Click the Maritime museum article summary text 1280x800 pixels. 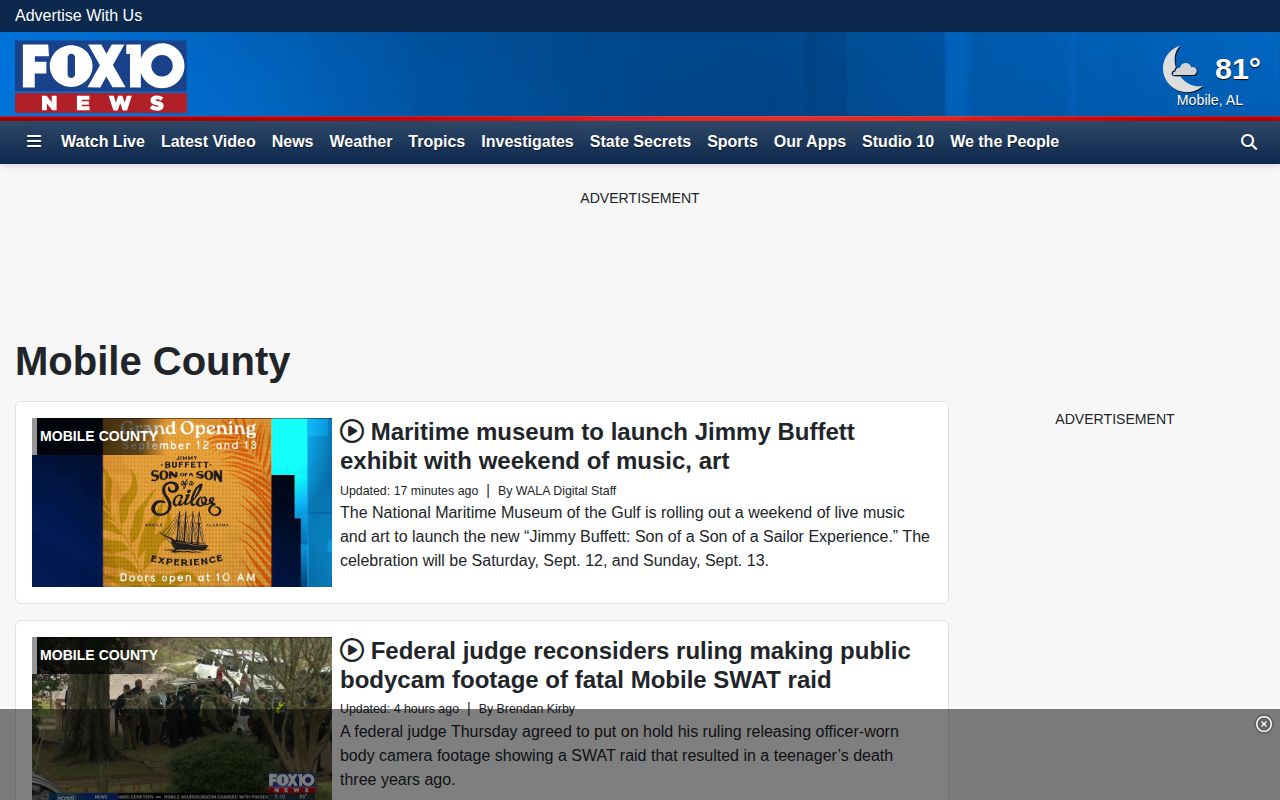[x=635, y=536]
